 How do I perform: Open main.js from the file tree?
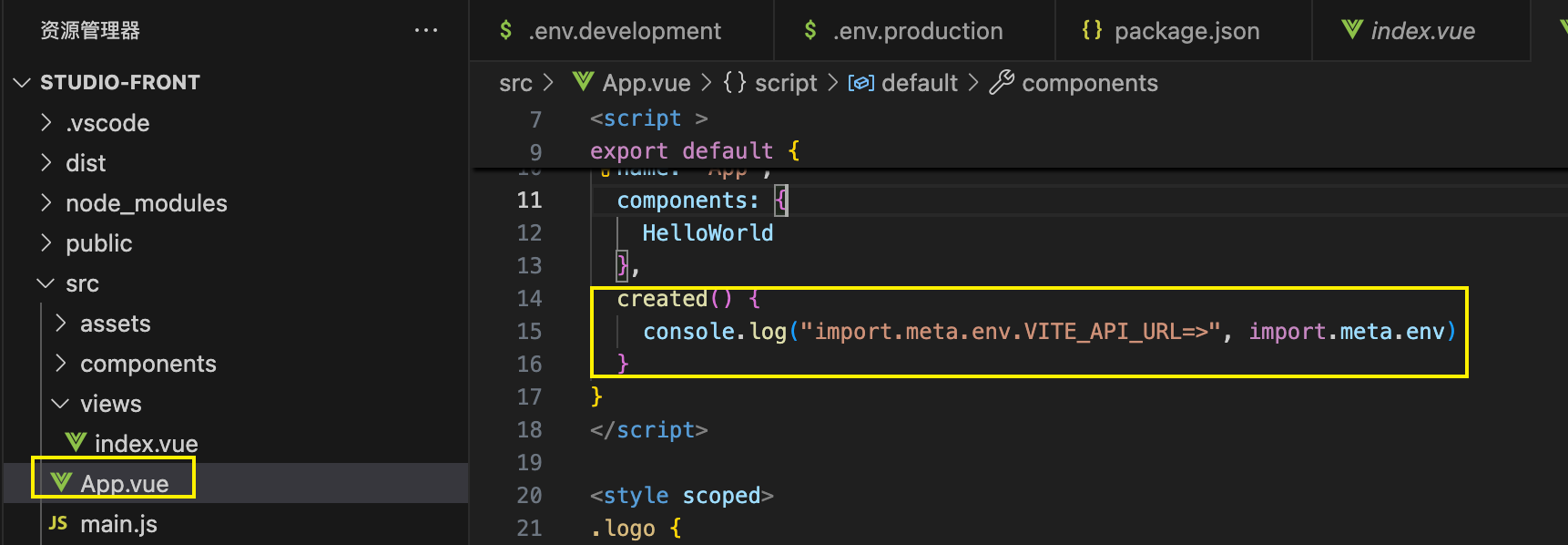(118, 524)
